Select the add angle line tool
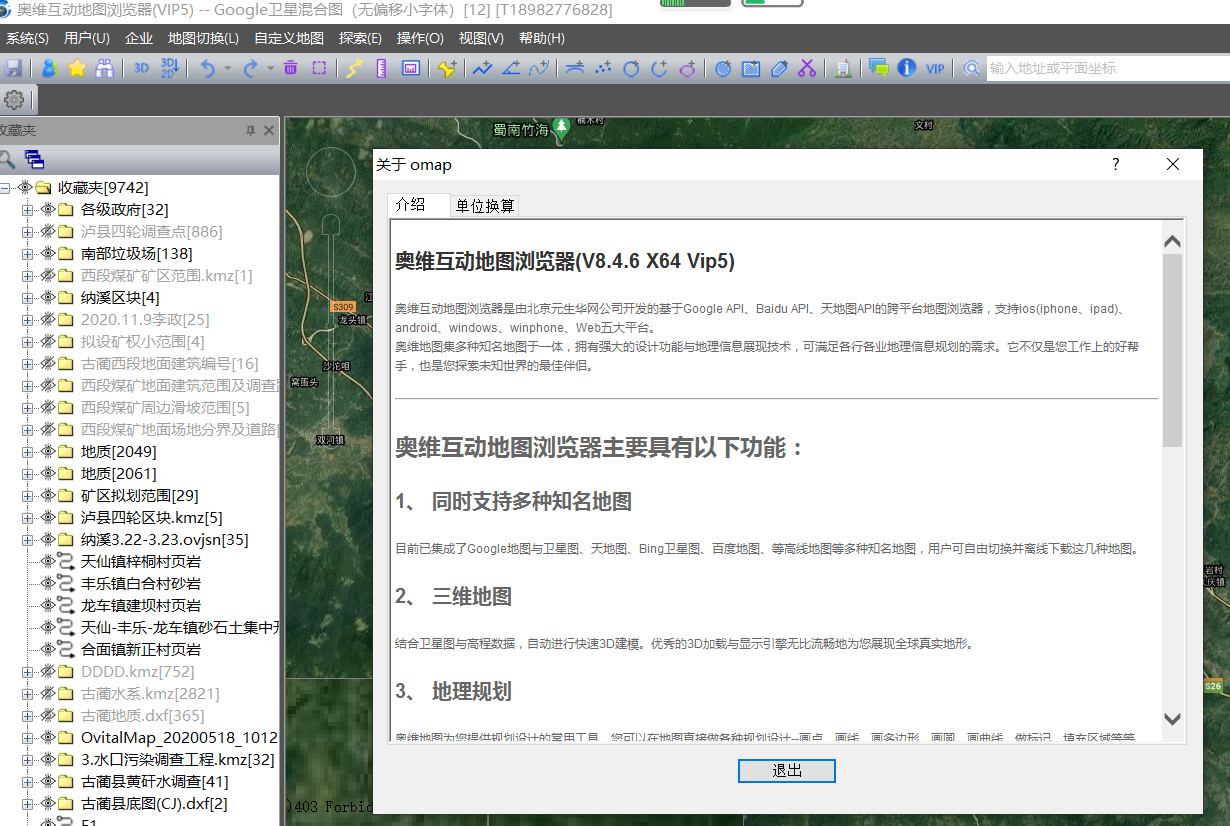1230x826 pixels. 511,68
